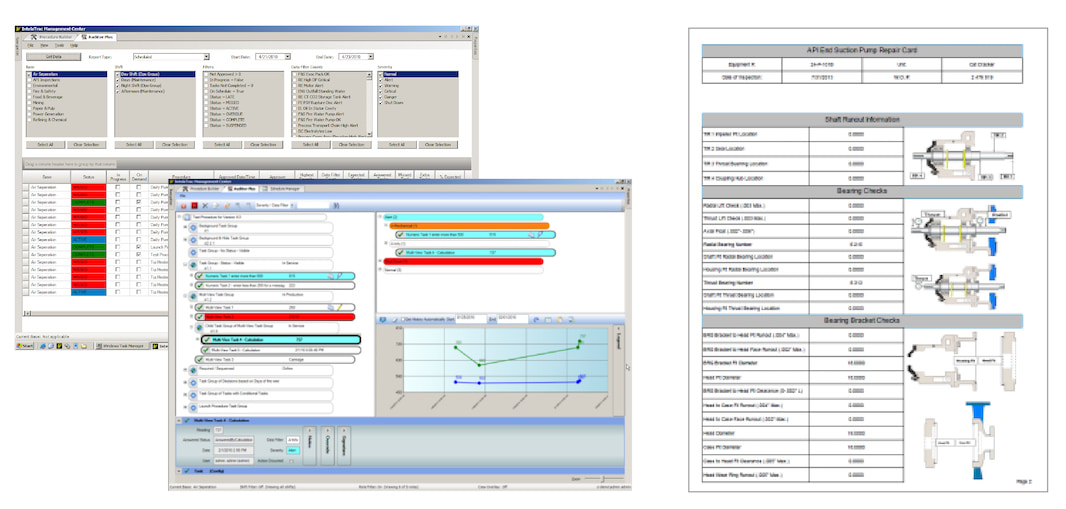Toggle the Air Separation base checkbox
This screenshot has height=509, width=1066.
pyautogui.click(x=28, y=74)
